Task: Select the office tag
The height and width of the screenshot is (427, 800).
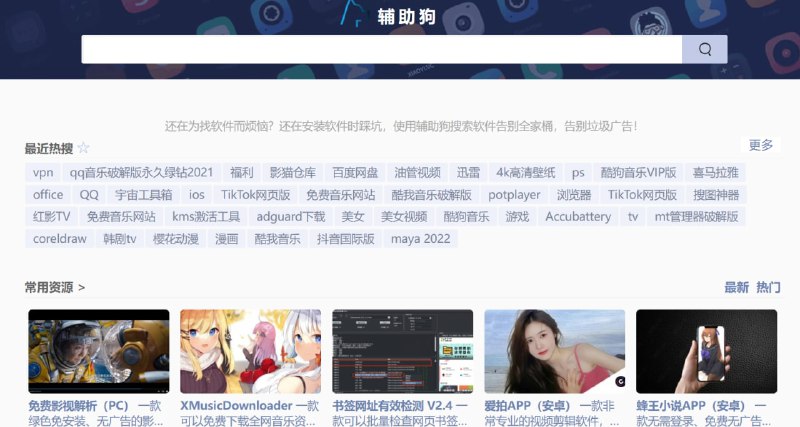Action: (48, 194)
